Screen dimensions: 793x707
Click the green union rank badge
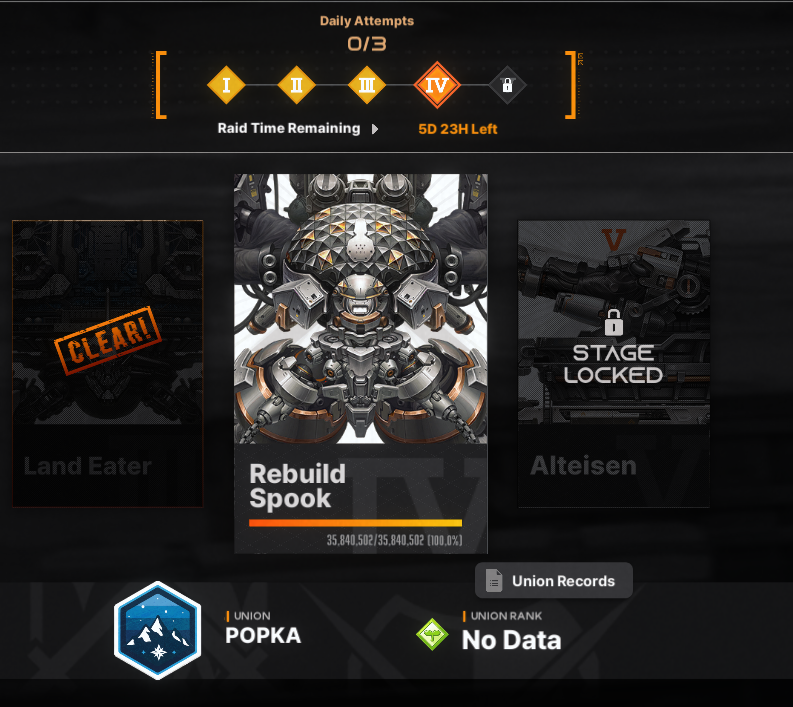tap(432, 634)
